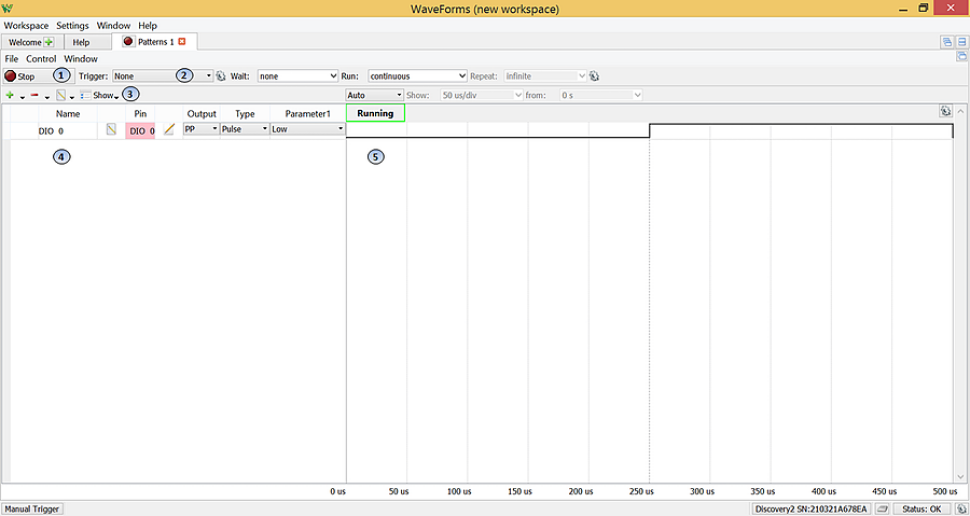Click the green plus icon on the Welcome tab
The image size is (970, 516).
(x=49, y=42)
